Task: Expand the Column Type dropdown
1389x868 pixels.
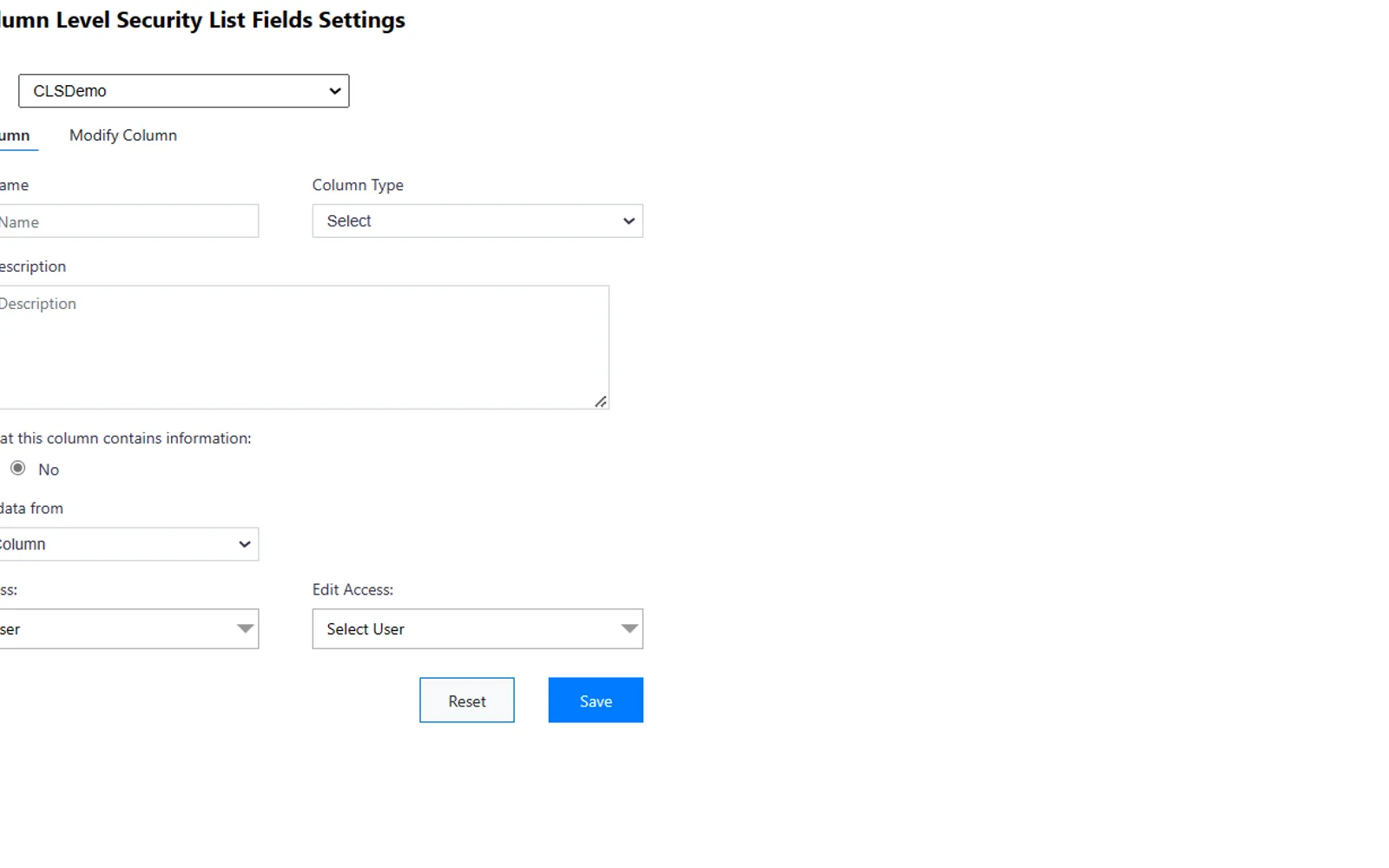Action: tap(477, 221)
